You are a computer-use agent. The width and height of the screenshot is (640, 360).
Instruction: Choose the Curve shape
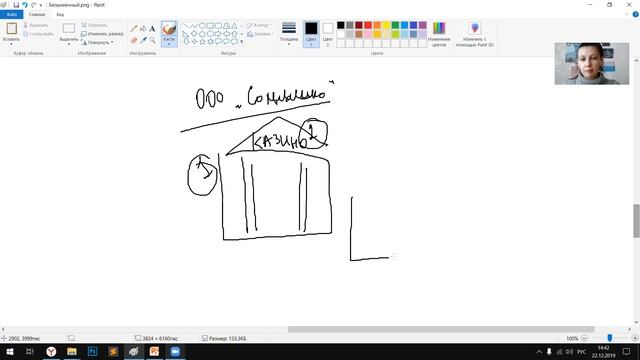pyautogui.click(x=194, y=26)
